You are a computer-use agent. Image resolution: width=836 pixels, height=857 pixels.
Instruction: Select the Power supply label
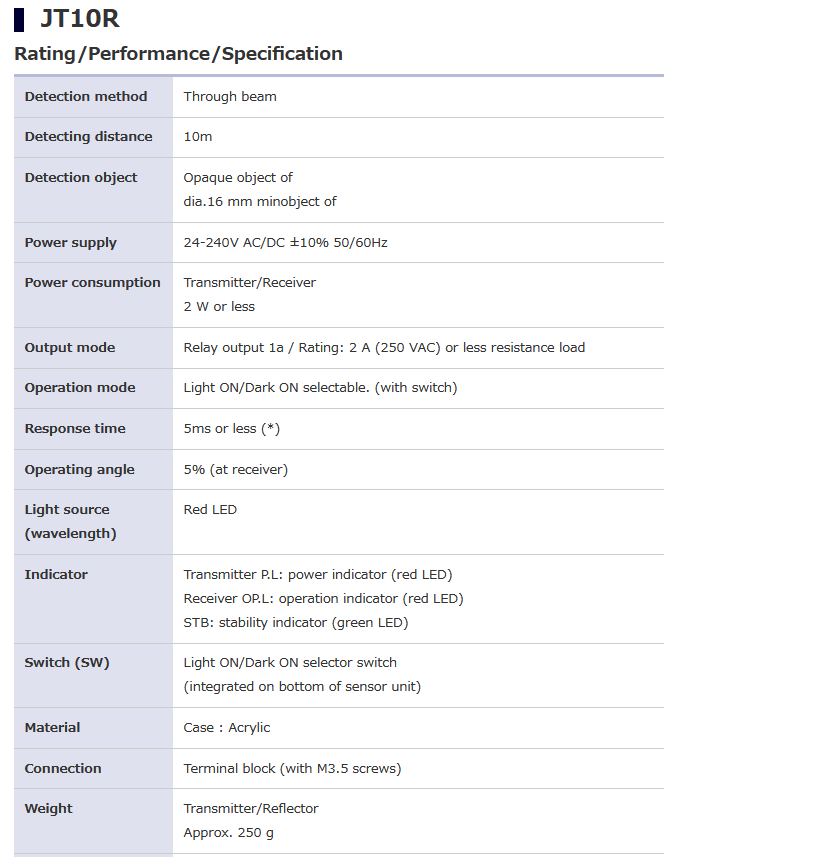pos(70,243)
